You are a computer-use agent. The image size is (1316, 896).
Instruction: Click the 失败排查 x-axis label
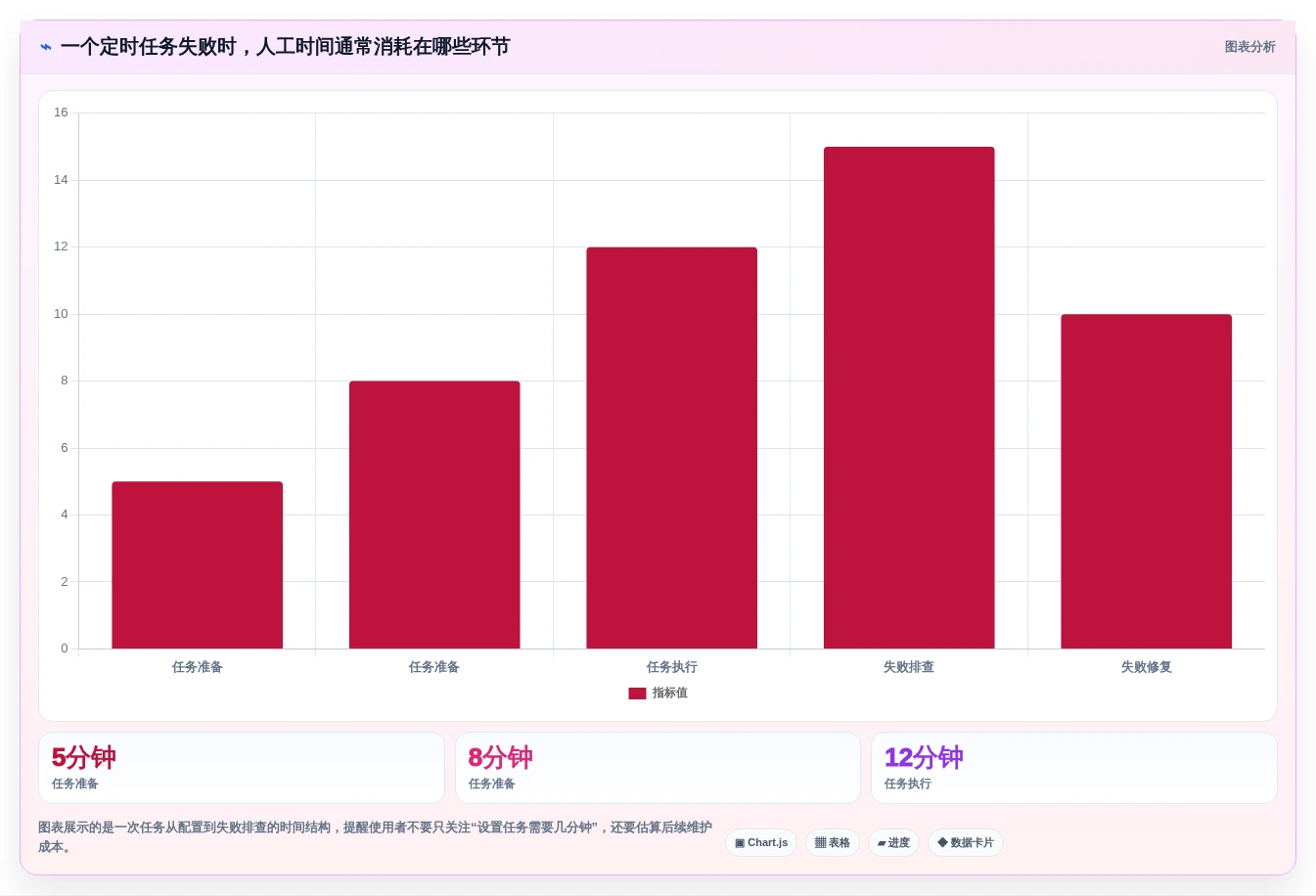909,667
